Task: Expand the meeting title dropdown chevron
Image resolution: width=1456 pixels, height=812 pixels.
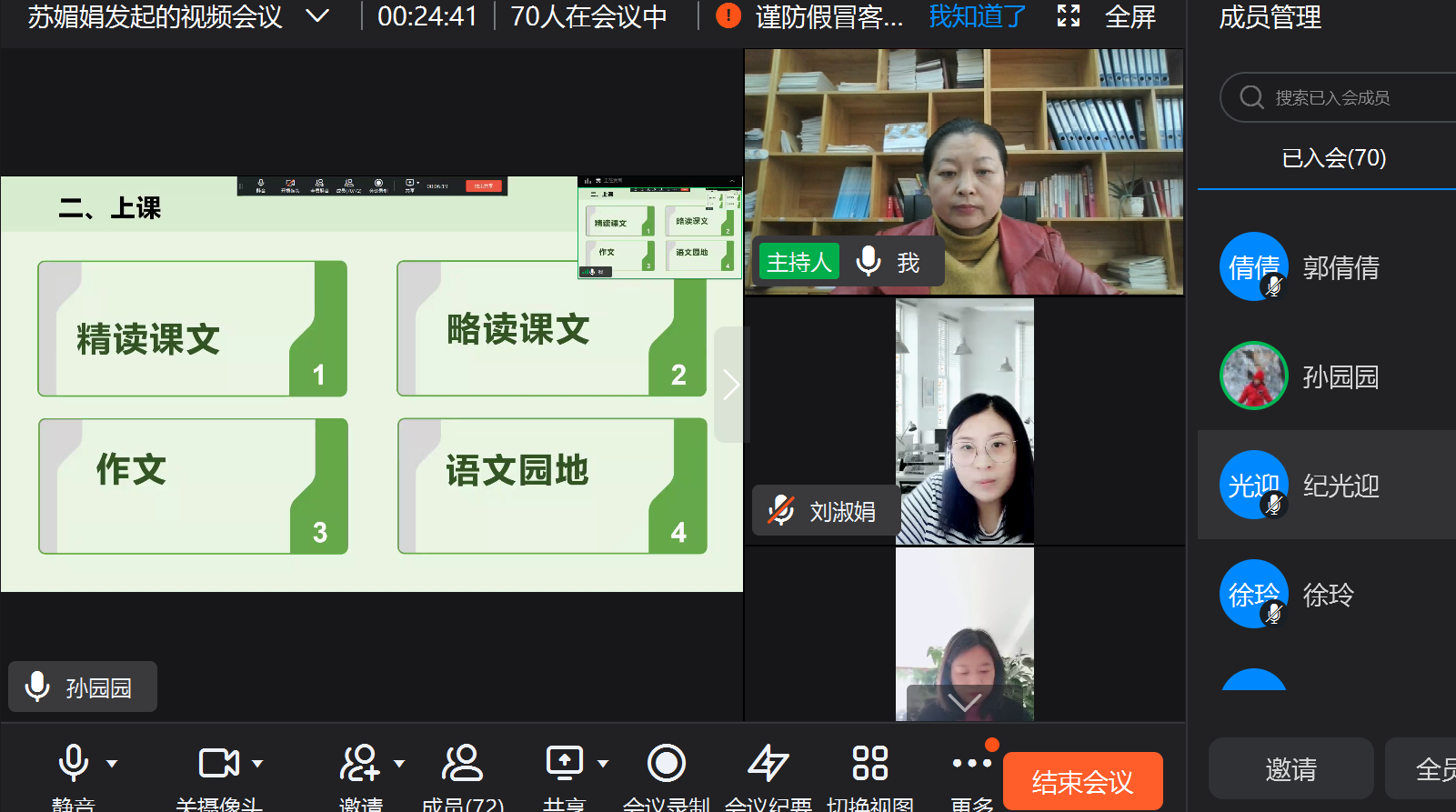Action: point(317,15)
